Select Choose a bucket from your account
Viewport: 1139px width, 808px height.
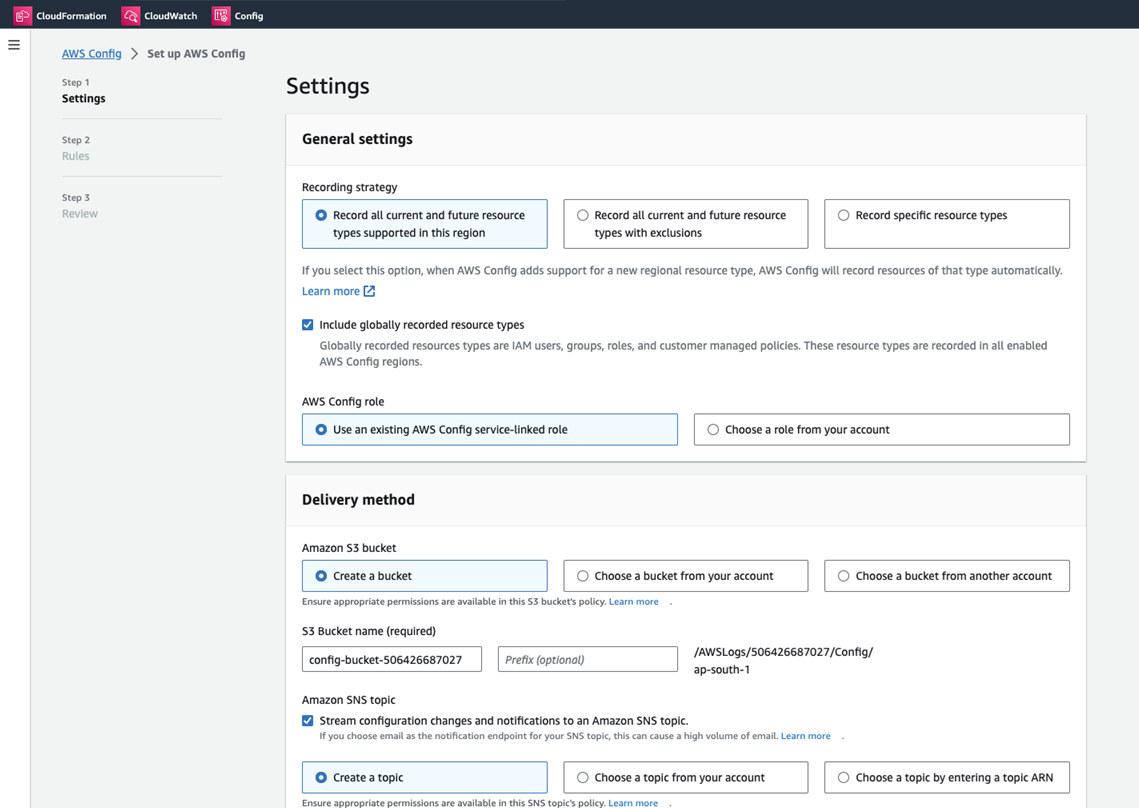tap(685, 575)
